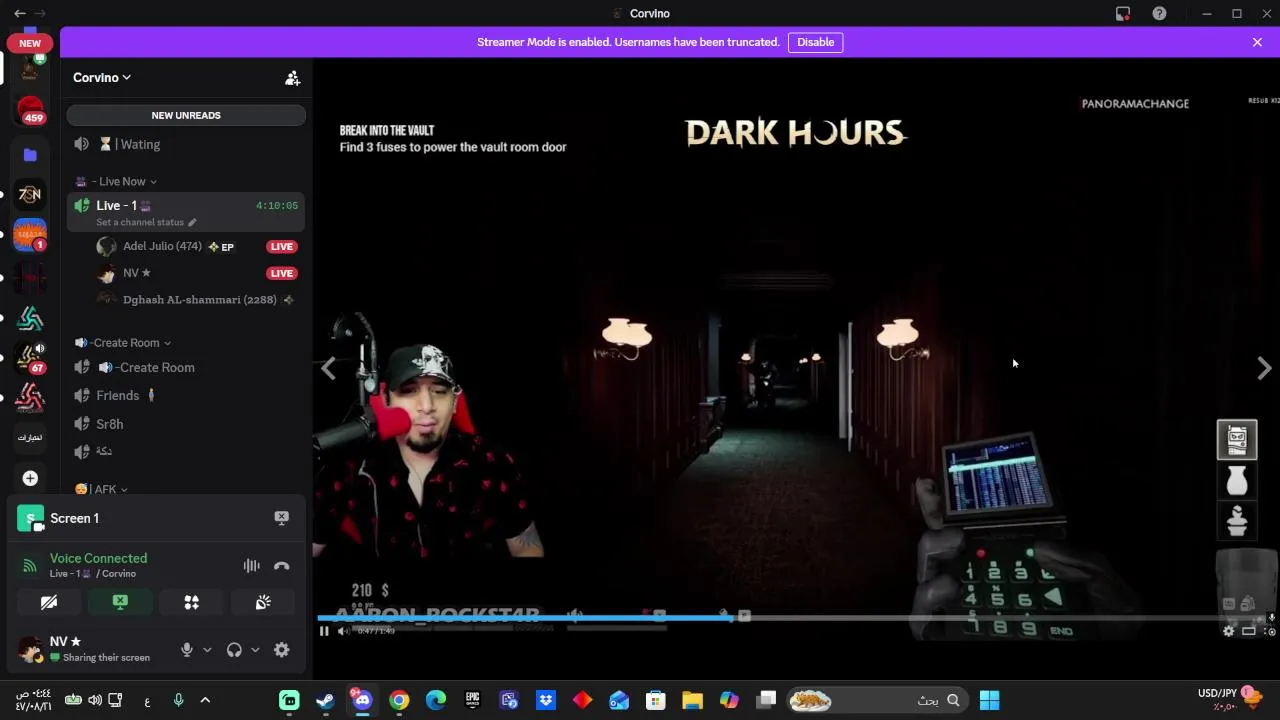
Task: Pause the video playback
Action: tap(324, 631)
